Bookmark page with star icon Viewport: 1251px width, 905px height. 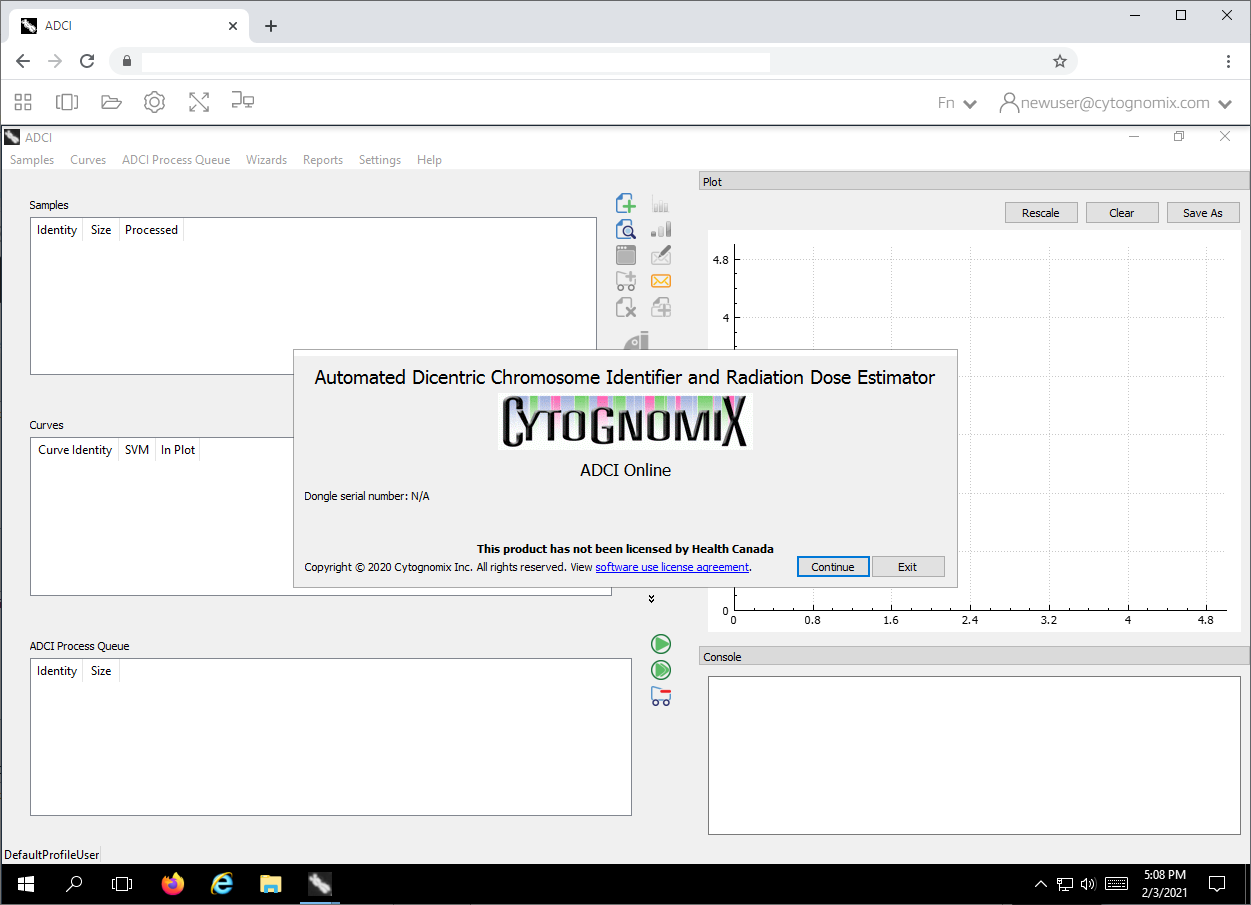(x=1060, y=61)
